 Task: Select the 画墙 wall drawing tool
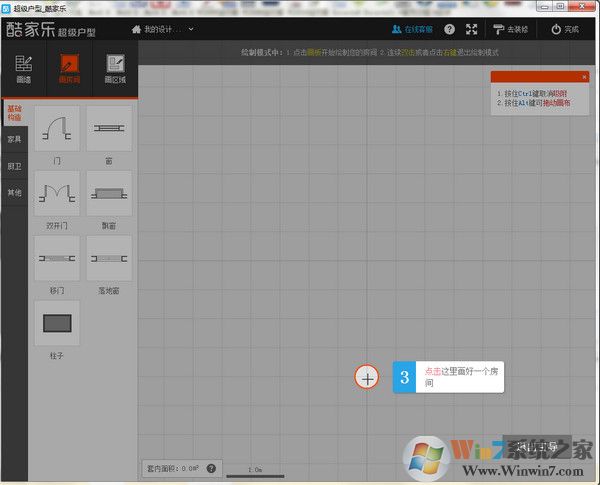coord(23,67)
